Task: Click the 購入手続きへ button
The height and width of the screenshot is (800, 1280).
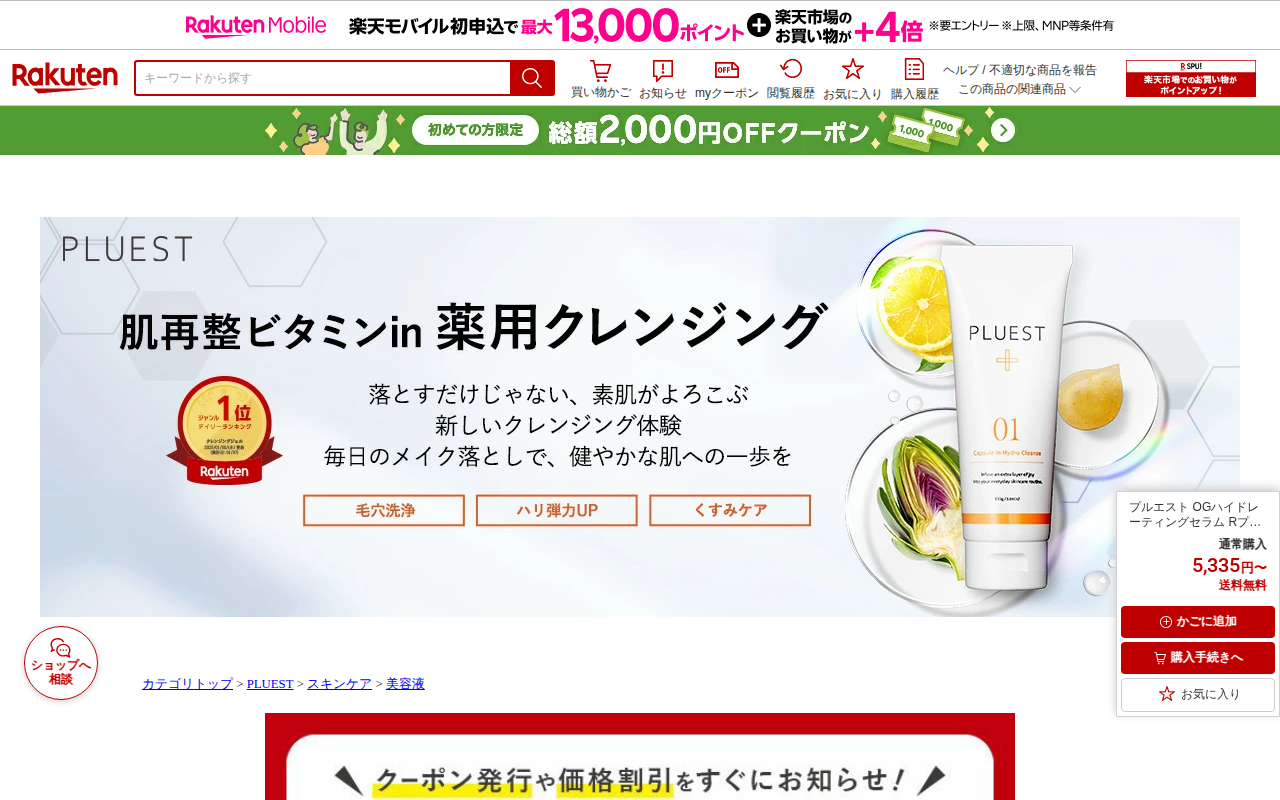Action: coord(1198,658)
